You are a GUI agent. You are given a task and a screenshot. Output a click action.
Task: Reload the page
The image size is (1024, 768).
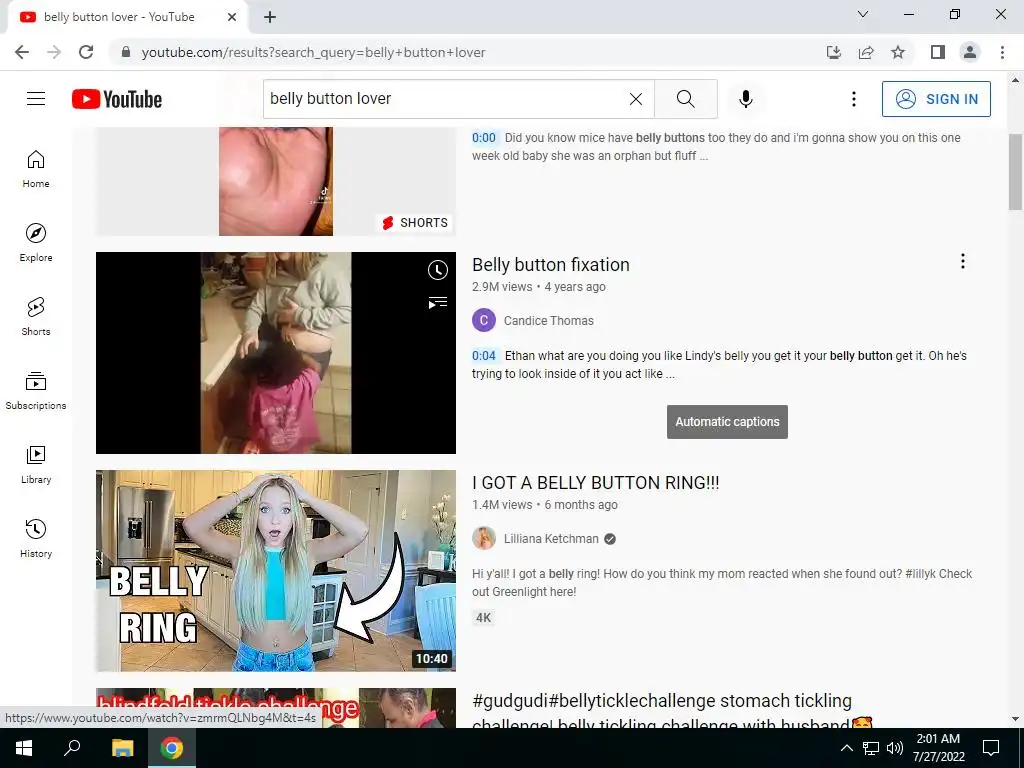(86, 52)
